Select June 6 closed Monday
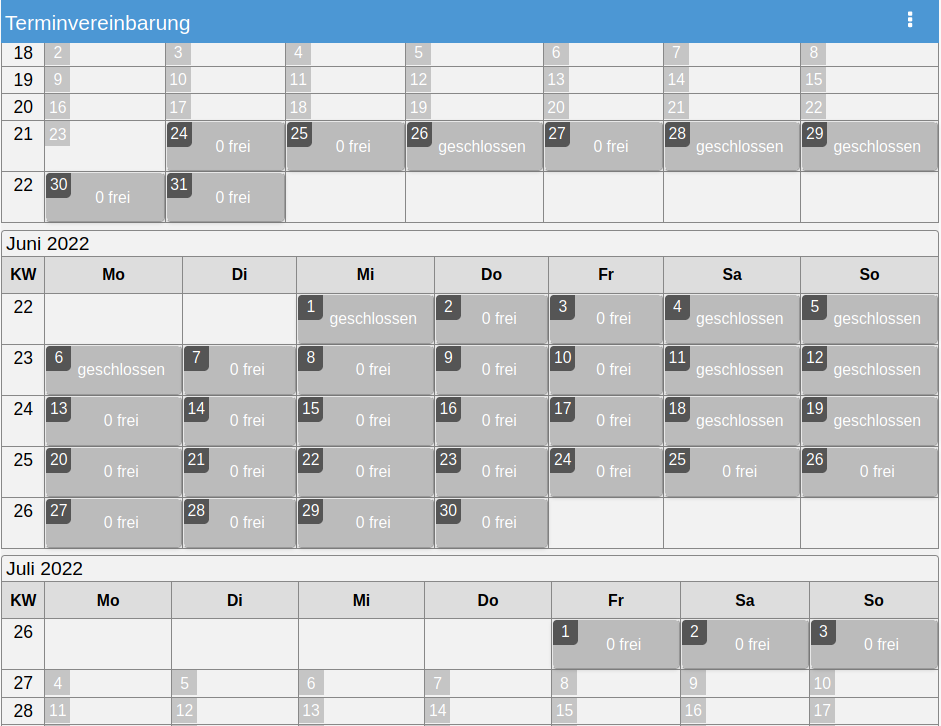Screen dimensions: 941x726 click(x=113, y=370)
